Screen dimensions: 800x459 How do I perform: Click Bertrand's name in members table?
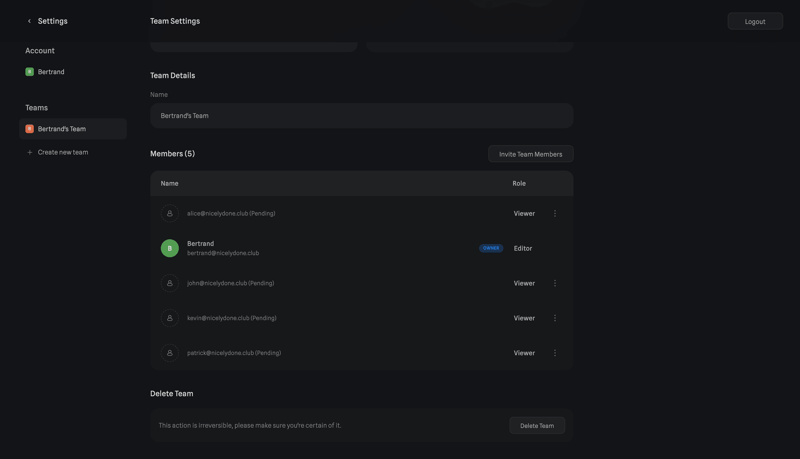tap(201, 244)
